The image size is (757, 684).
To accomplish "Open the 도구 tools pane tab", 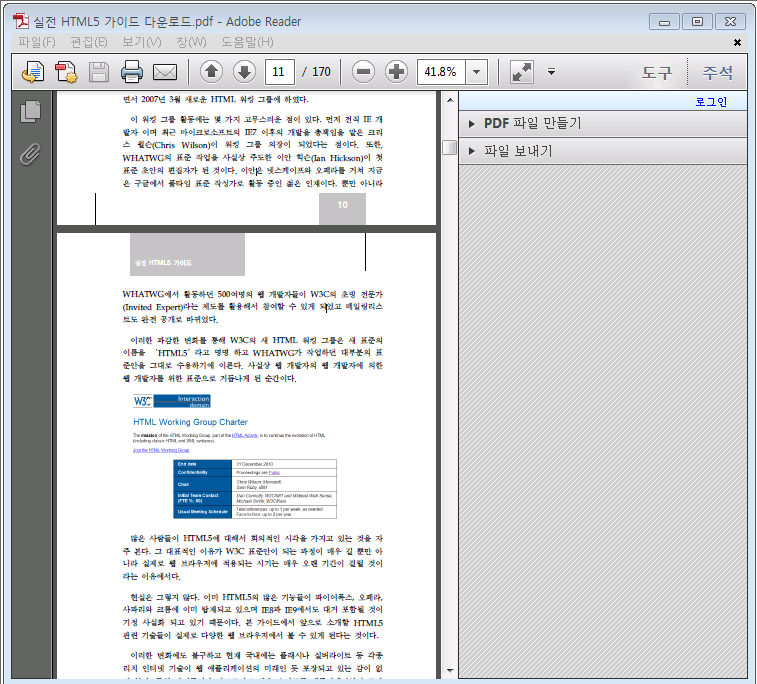I will coord(657,73).
